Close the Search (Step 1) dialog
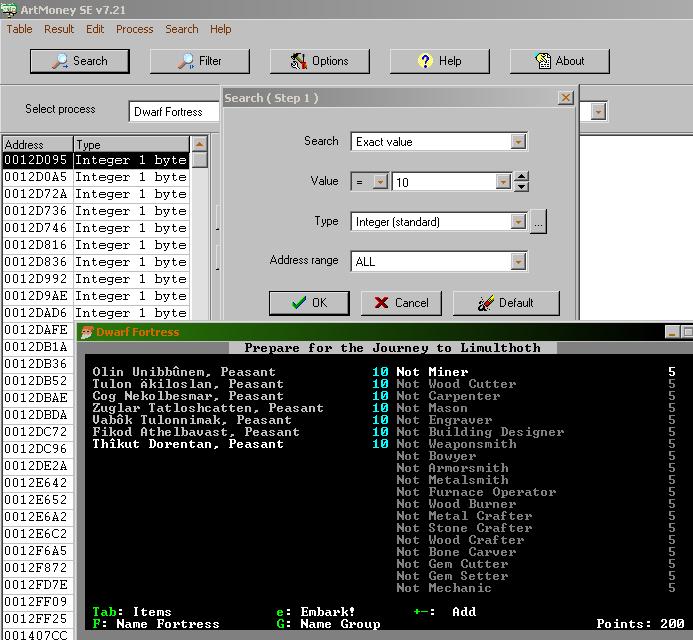The image size is (693, 640). [566, 98]
